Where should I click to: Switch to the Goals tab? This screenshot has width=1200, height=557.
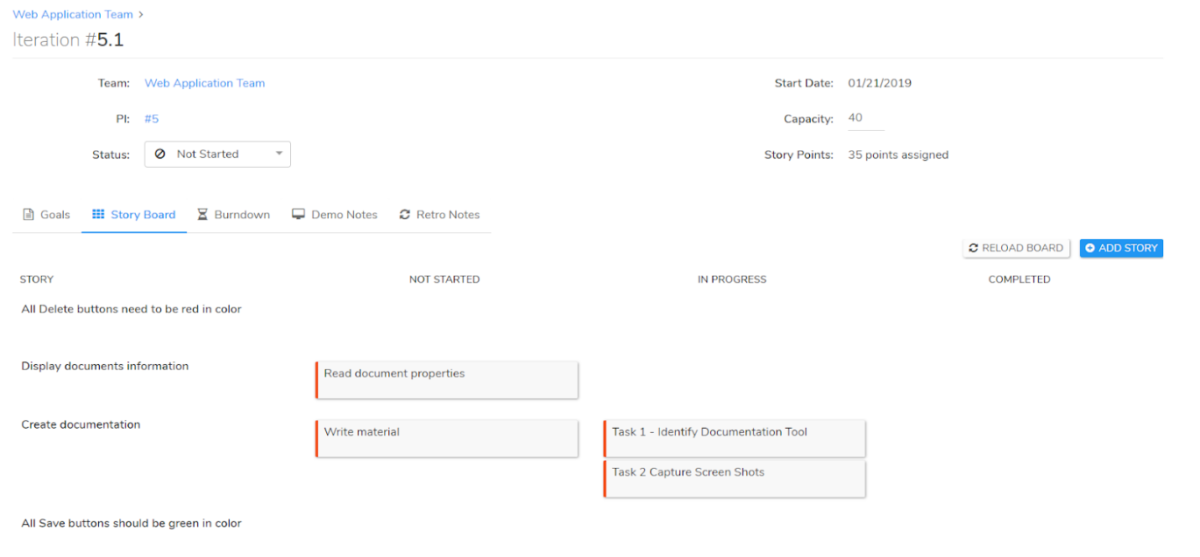click(x=46, y=215)
